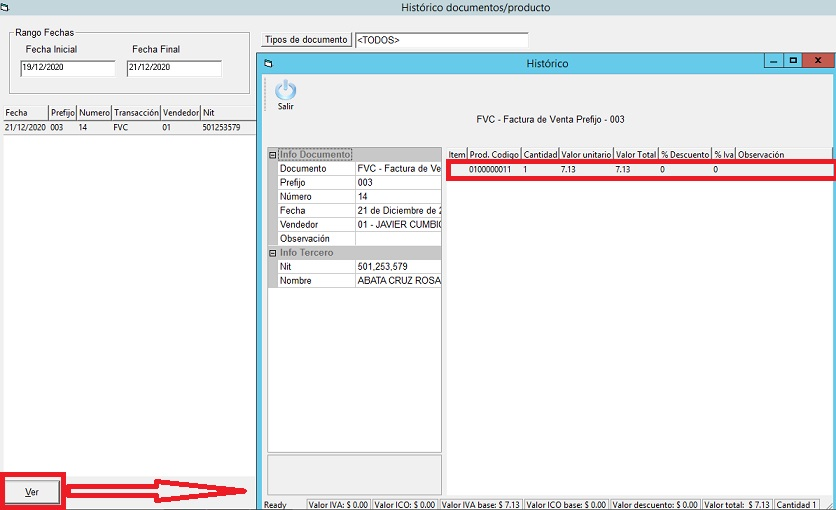The width and height of the screenshot is (836, 510).
Task: Sort by Prod. Codigo column header
Action: 493,155
